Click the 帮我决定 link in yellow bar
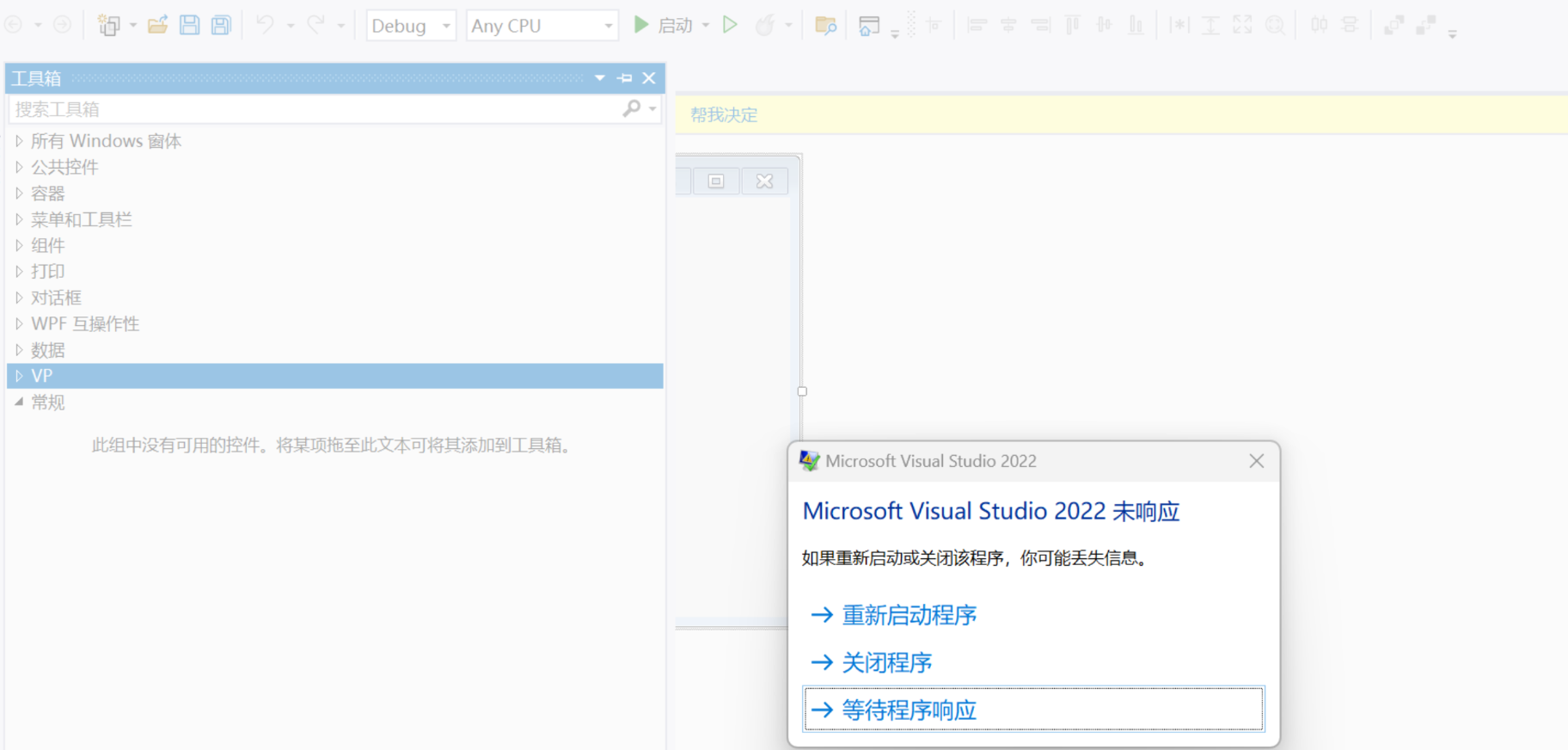1568x750 pixels. [x=724, y=114]
